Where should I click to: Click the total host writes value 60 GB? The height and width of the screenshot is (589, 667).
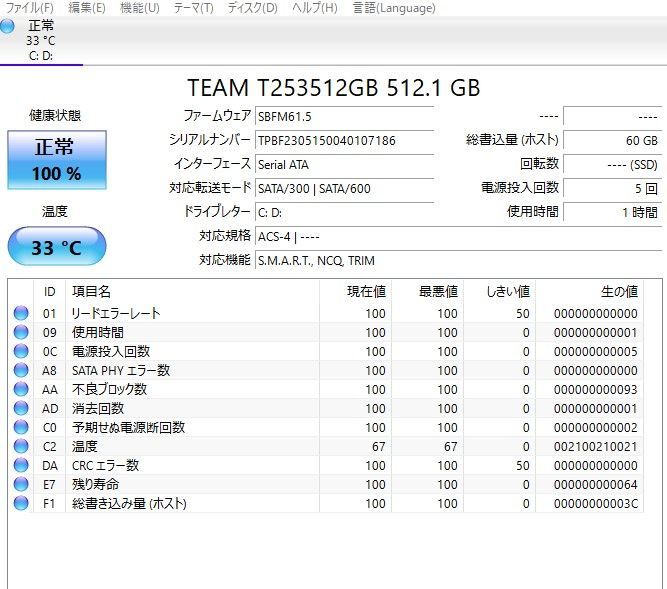tap(613, 140)
